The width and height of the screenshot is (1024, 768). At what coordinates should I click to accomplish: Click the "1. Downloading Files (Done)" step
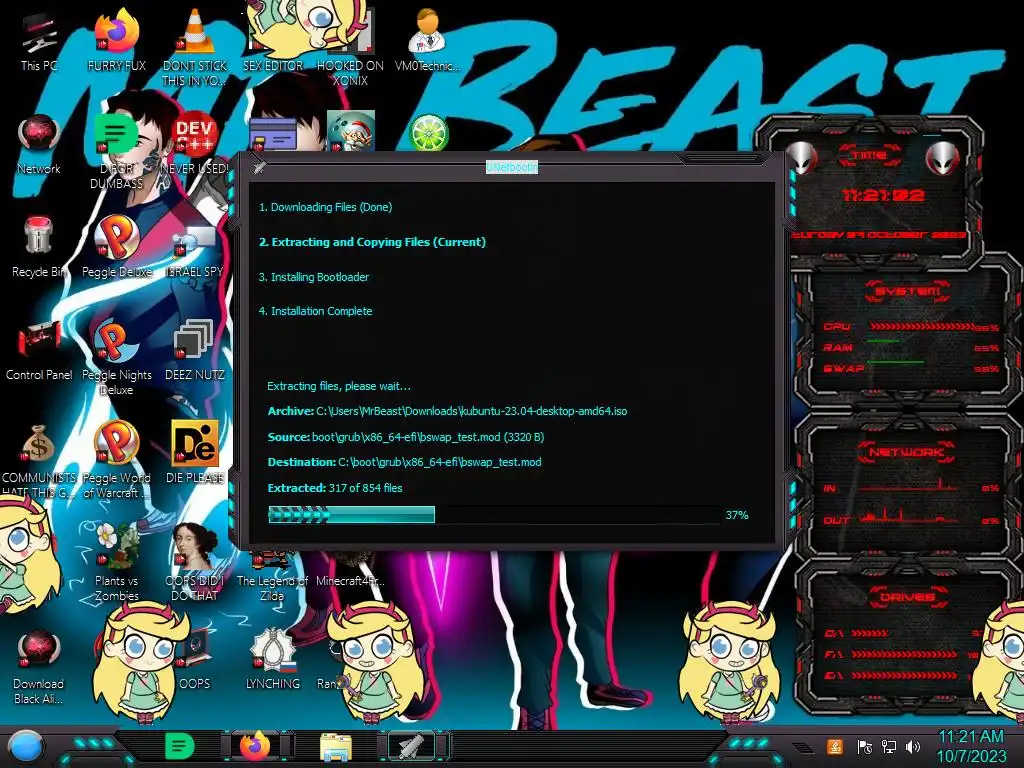325,207
